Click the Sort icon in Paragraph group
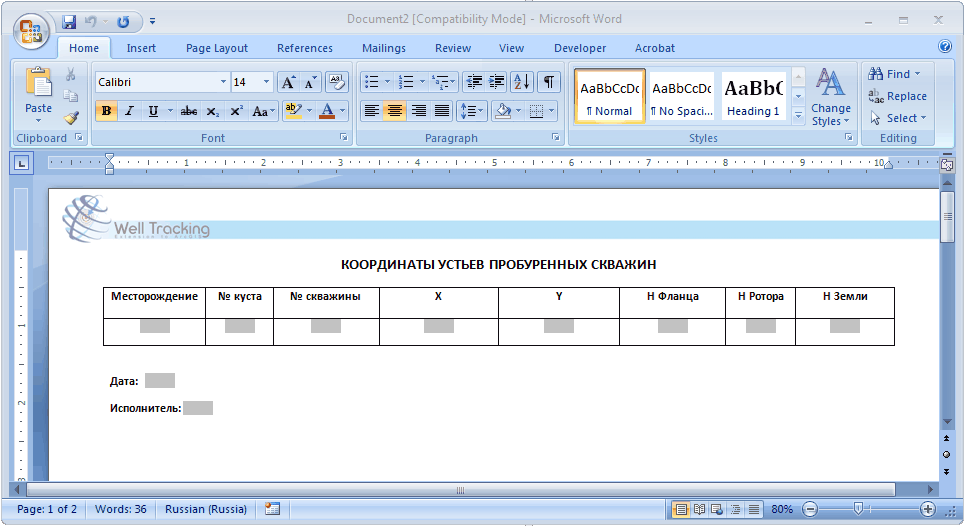The width and height of the screenshot is (965, 526). (522, 82)
